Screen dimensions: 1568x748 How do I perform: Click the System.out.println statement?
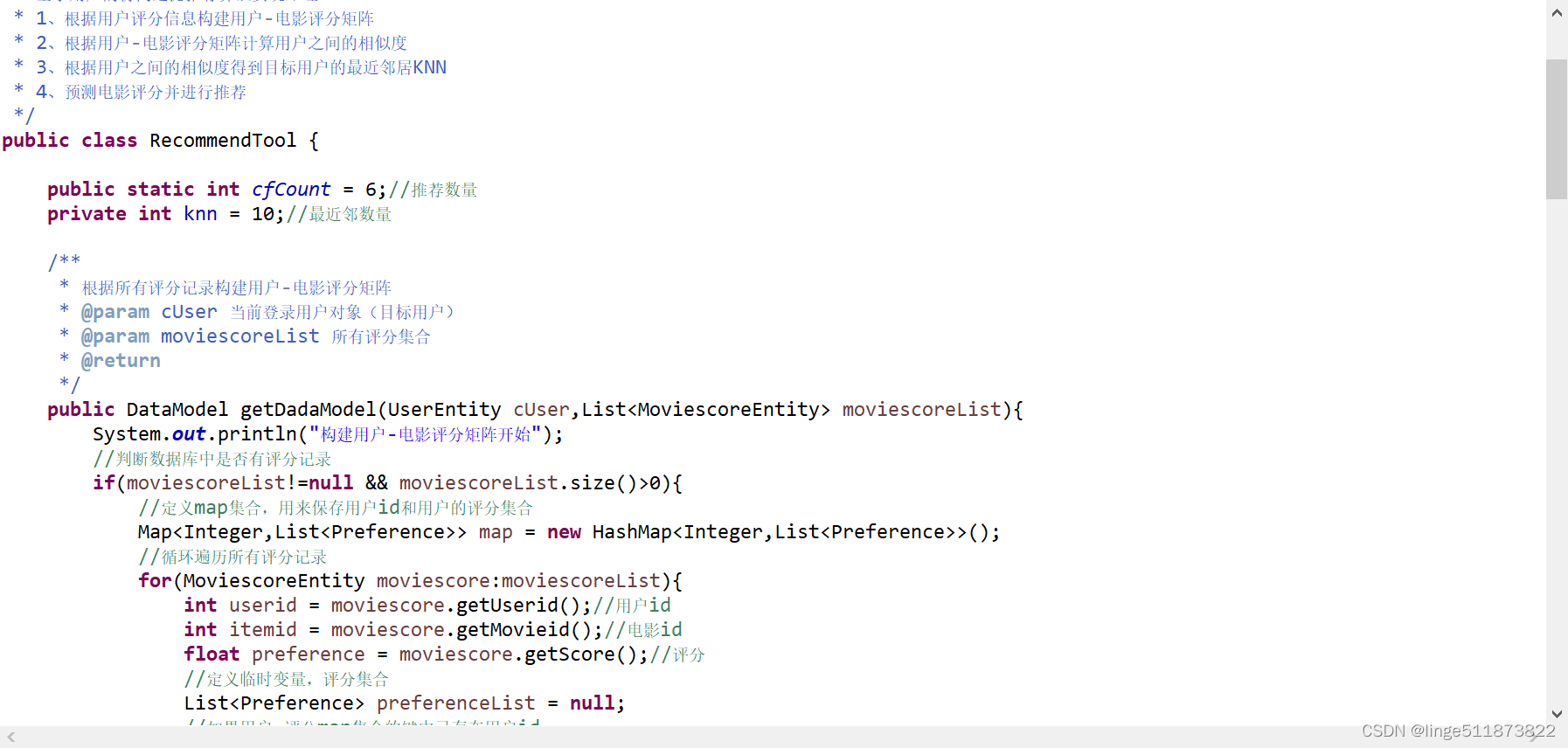[328, 434]
